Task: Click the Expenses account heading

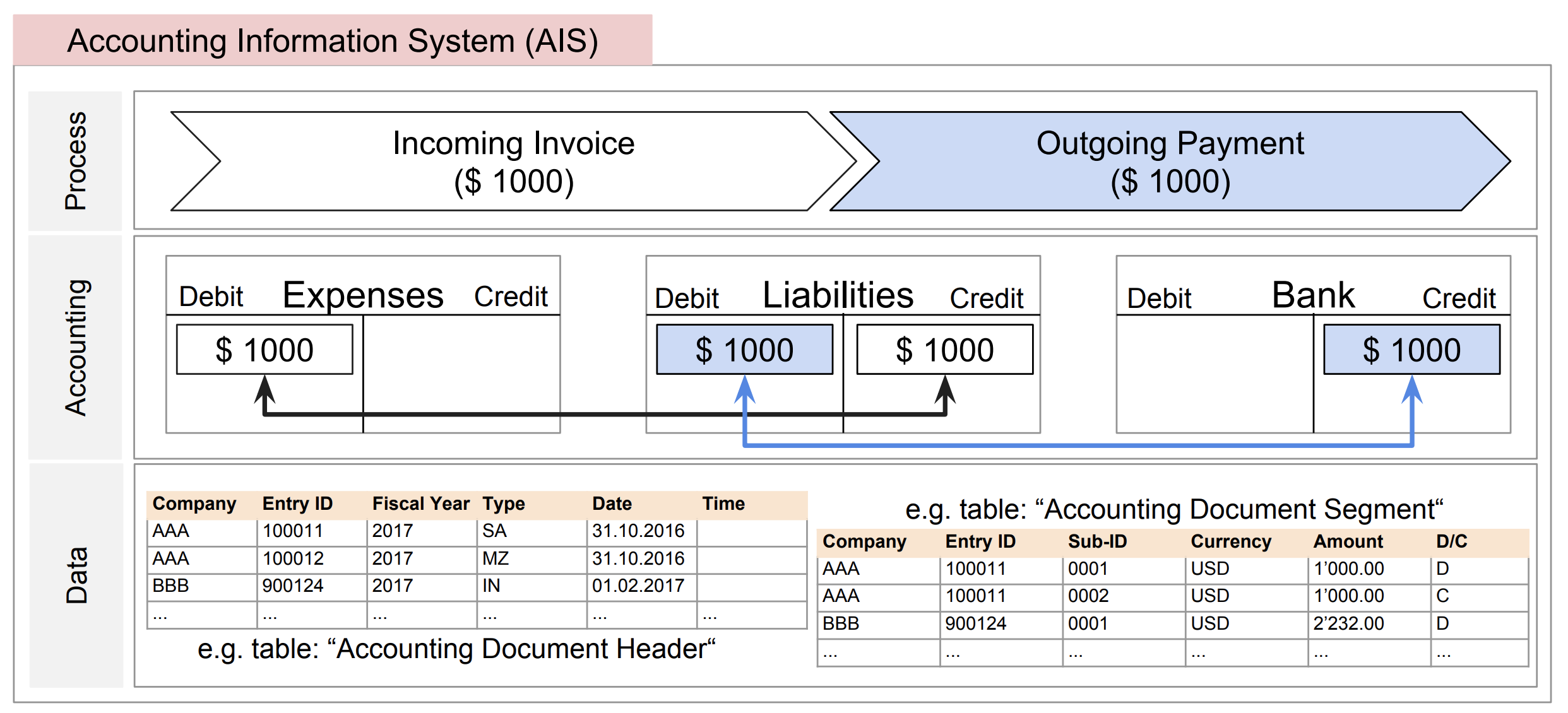Action: coord(363,295)
